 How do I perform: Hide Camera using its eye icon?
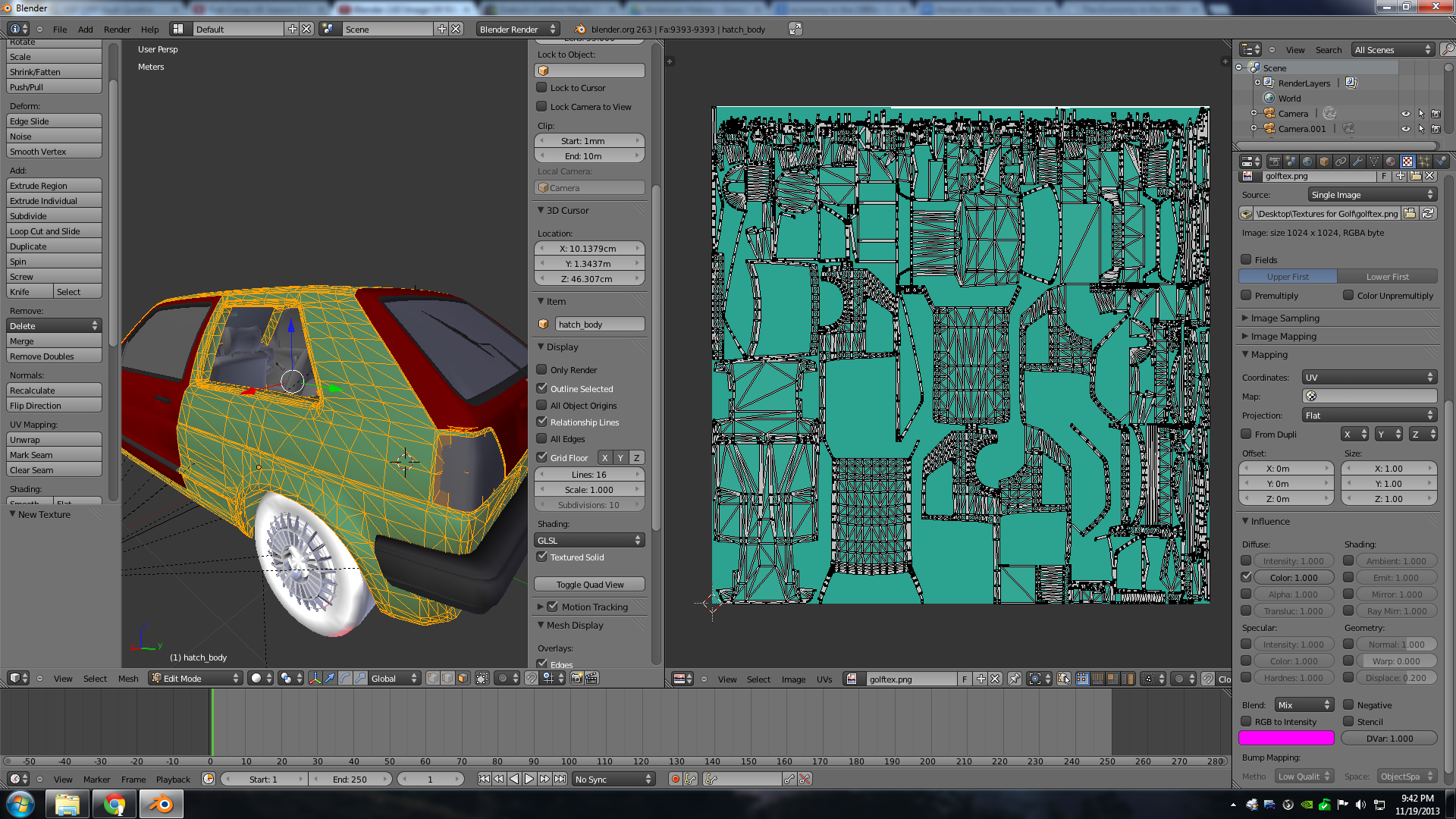click(1405, 114)
